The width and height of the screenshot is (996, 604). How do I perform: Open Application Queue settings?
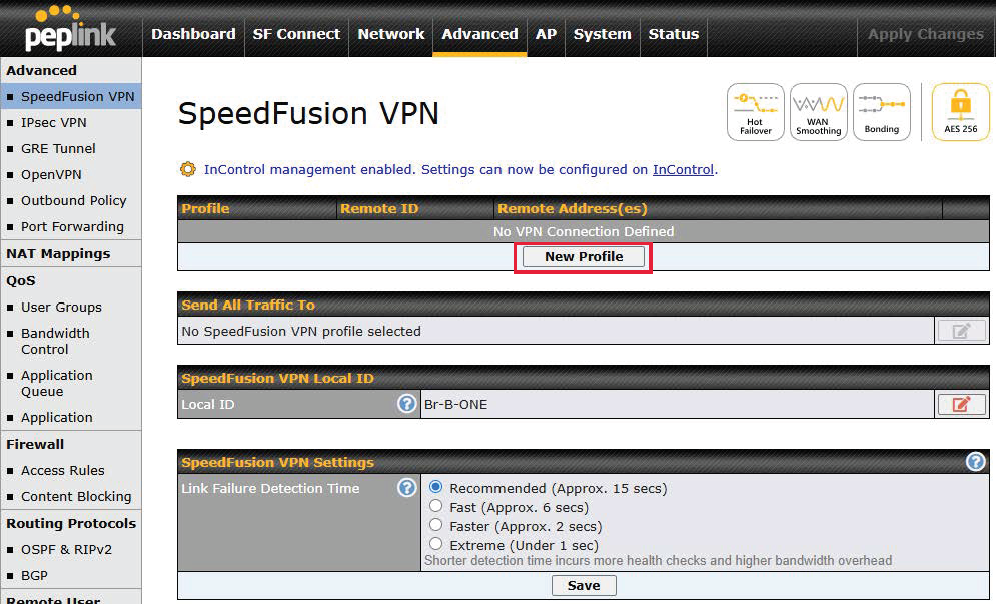tap(57, 384)
